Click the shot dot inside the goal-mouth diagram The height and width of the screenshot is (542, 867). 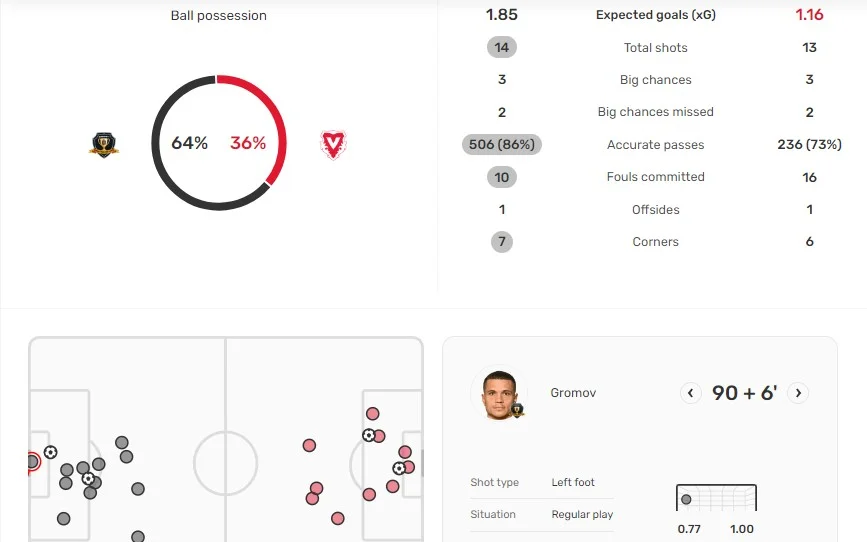click(x=686, y=499)
